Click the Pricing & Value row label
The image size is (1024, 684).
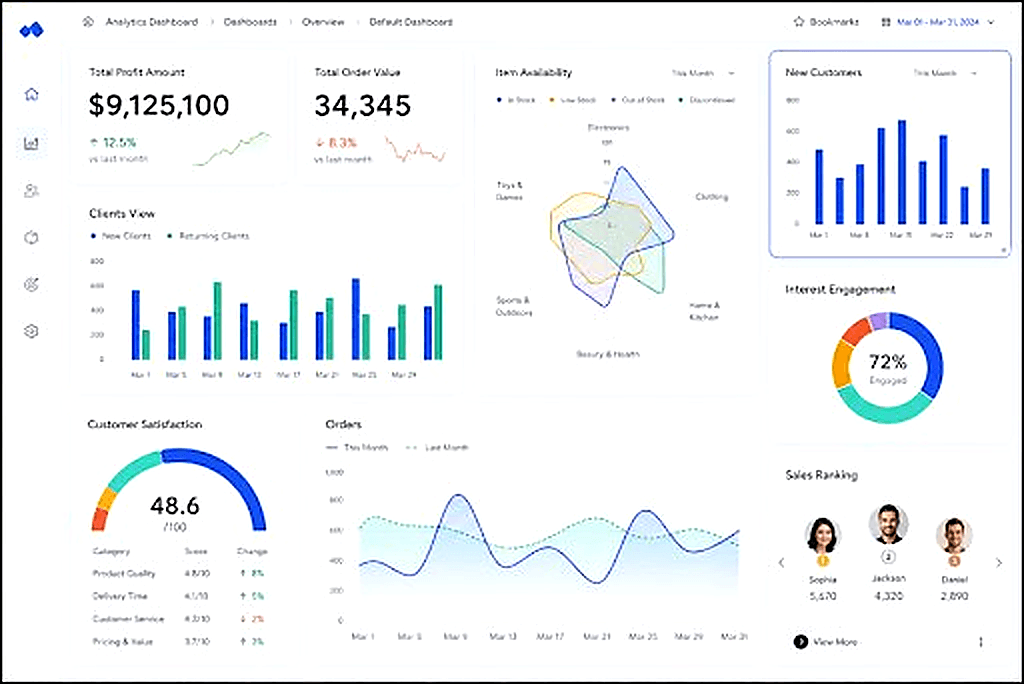[x=123, y=642]
